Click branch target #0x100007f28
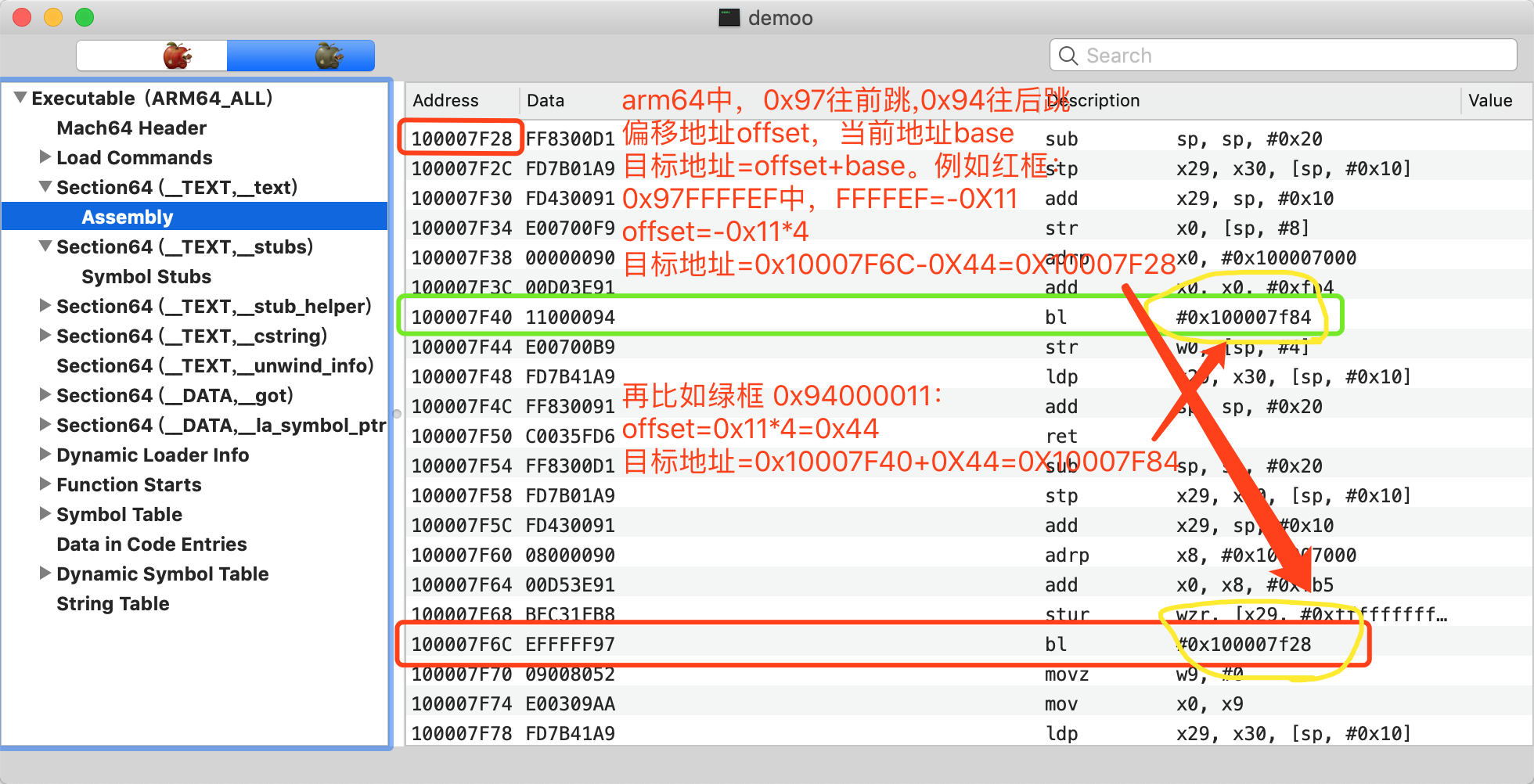 (1244, 644)
